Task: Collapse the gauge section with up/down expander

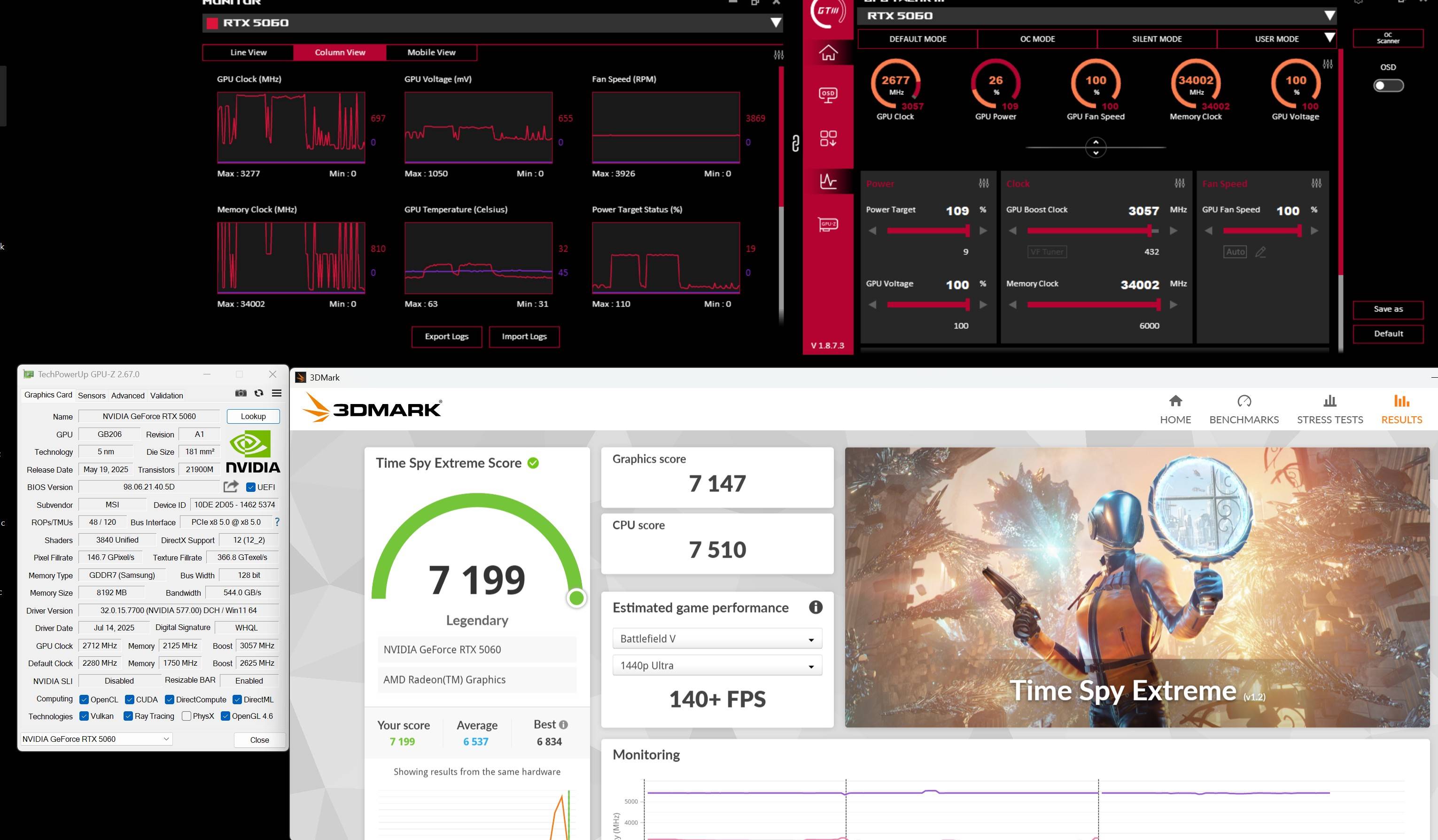Action: tap(1095, 147)
